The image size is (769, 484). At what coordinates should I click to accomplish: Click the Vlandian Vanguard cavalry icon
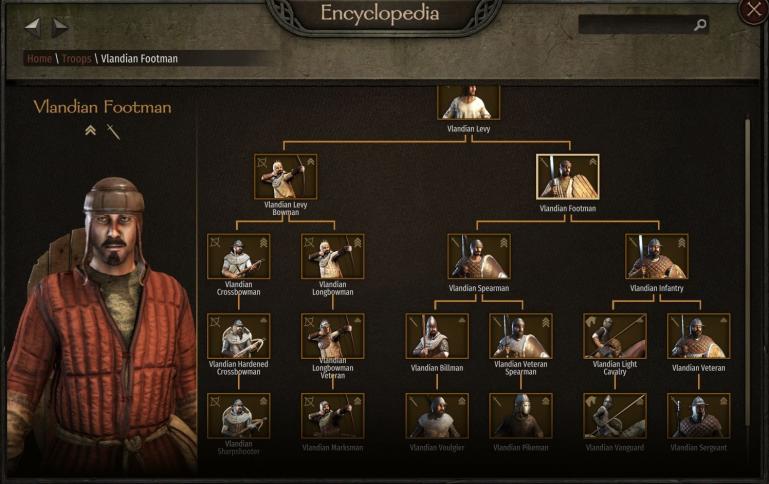pos(615,416)
